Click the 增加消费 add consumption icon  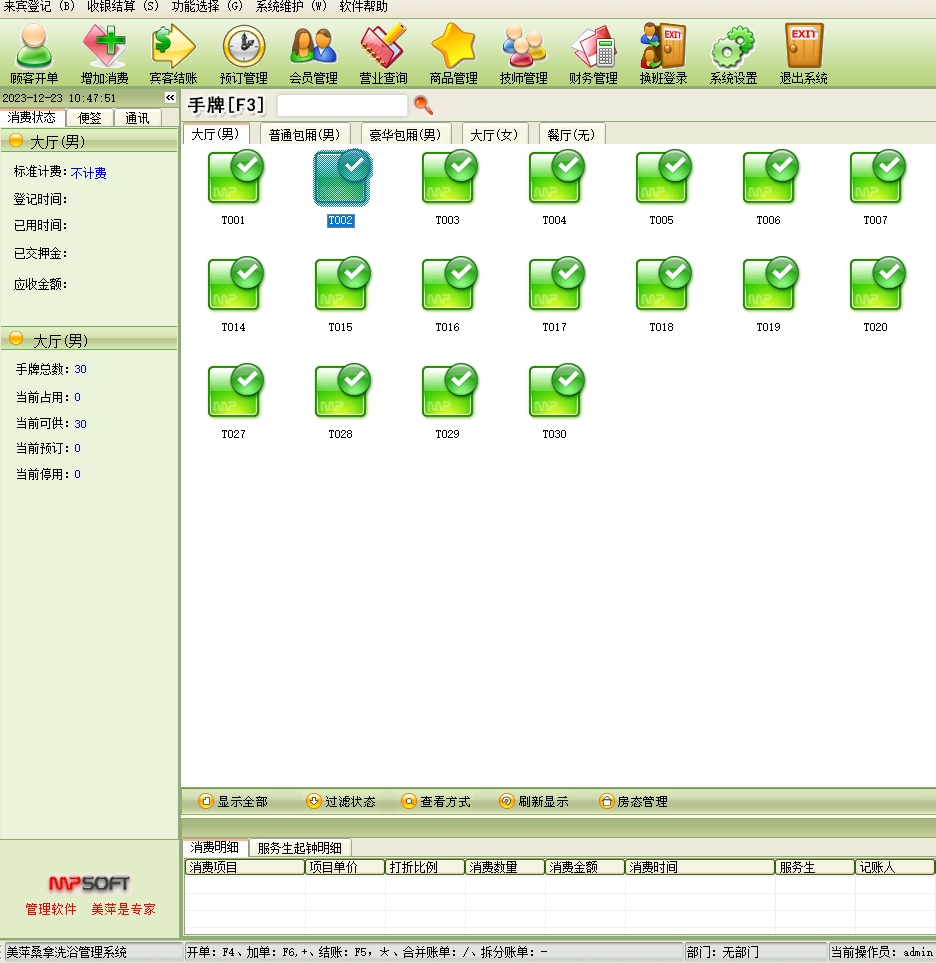104,54
